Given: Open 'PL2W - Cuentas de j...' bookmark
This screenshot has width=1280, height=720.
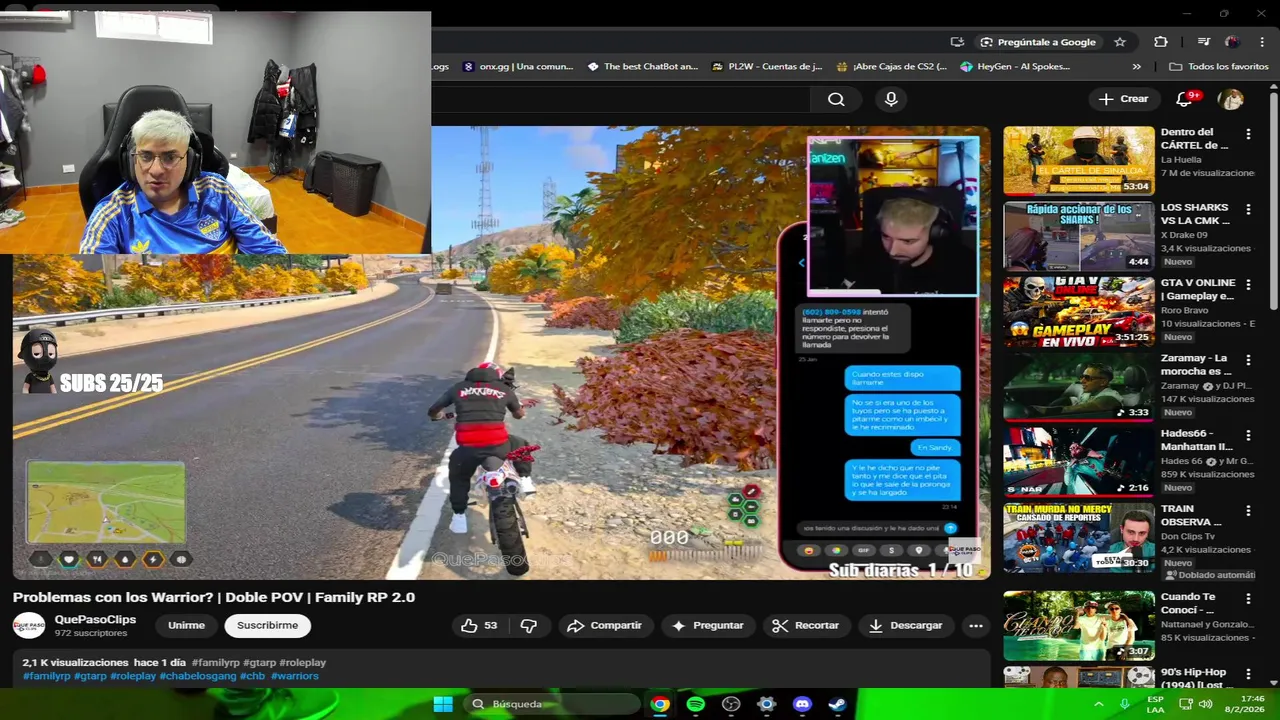Looking at the screenshot, I should pos(767,67).
